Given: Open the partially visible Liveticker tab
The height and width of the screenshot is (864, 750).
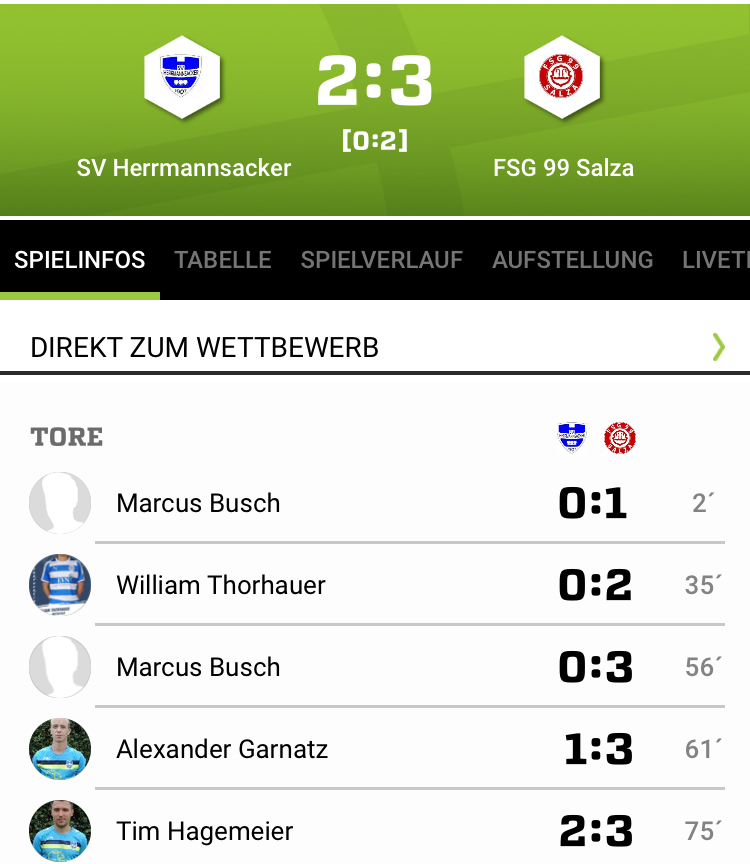Looking at the screenshot, I should tap(715, 260).
